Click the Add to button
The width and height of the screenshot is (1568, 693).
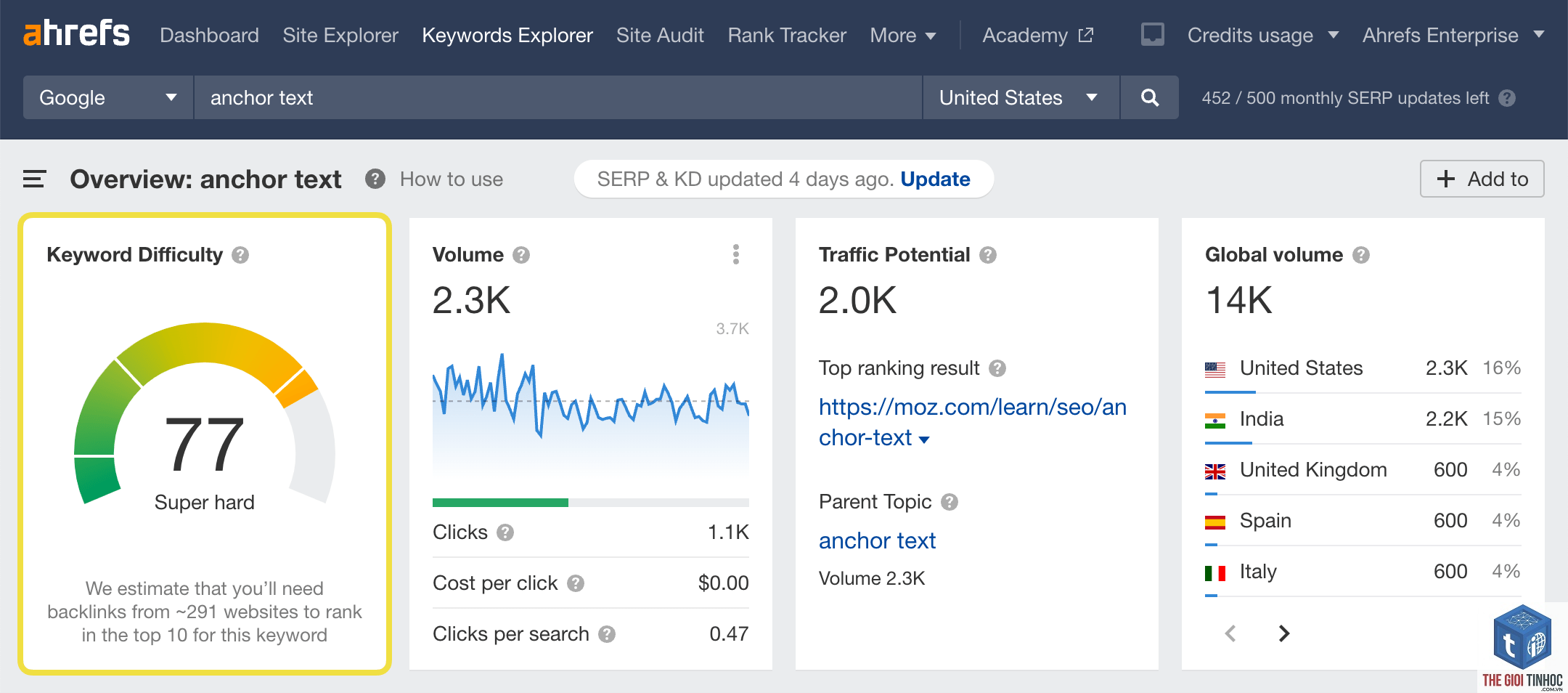1482,179
